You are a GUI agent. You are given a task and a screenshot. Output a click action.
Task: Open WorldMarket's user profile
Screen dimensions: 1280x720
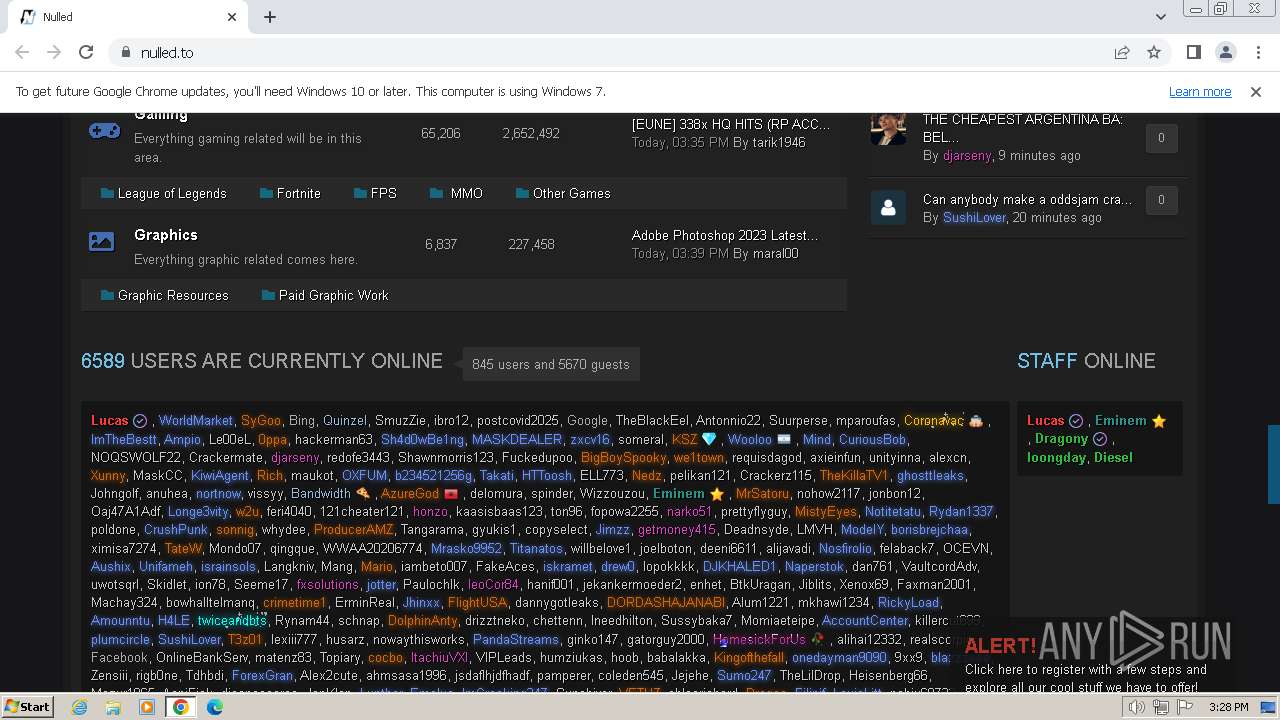[x=195, y=420]
